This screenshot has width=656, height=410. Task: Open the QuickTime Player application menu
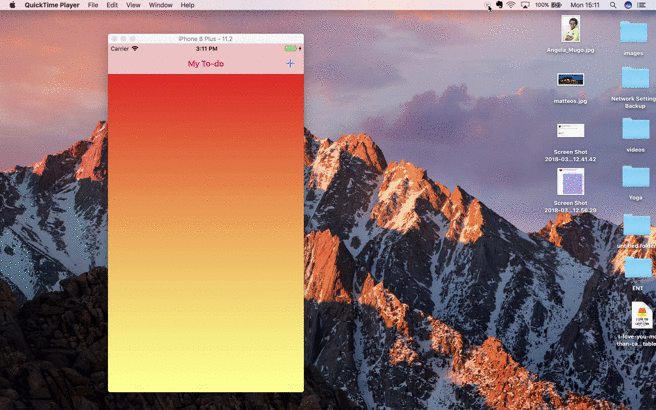click(x=52, y=5)
